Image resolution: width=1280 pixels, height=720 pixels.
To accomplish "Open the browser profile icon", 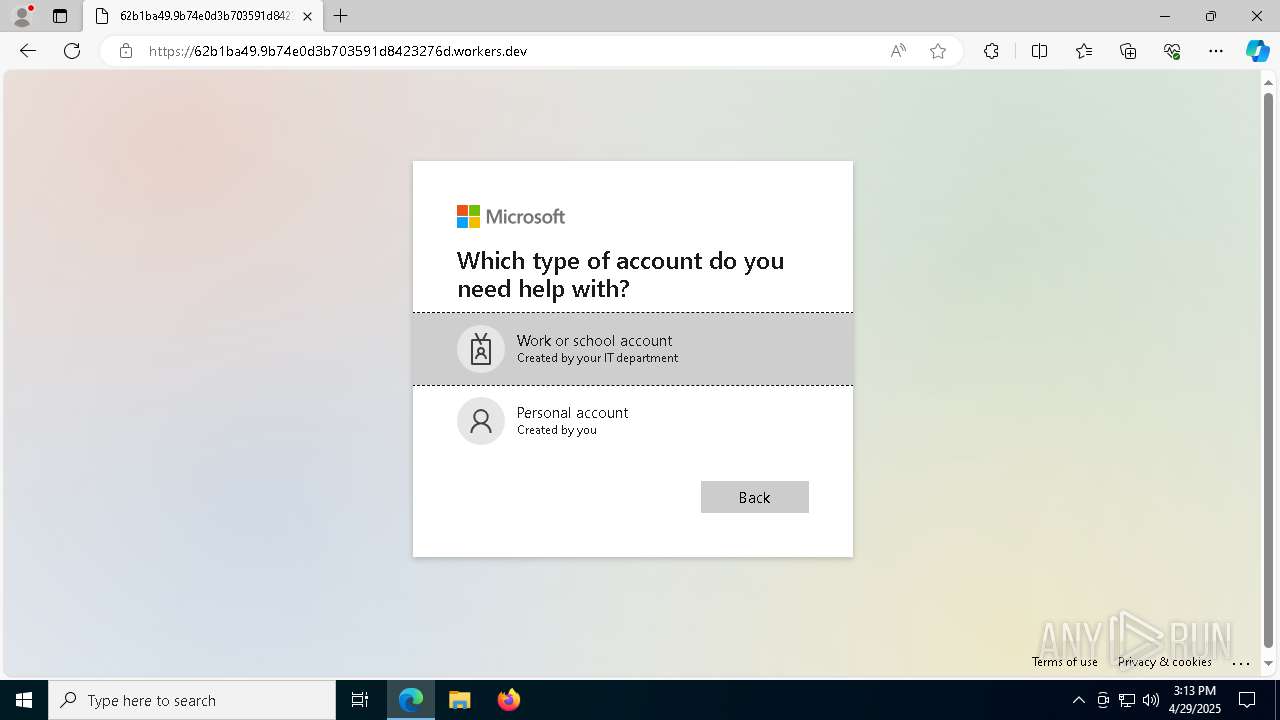I will click(x=22, y=16).
